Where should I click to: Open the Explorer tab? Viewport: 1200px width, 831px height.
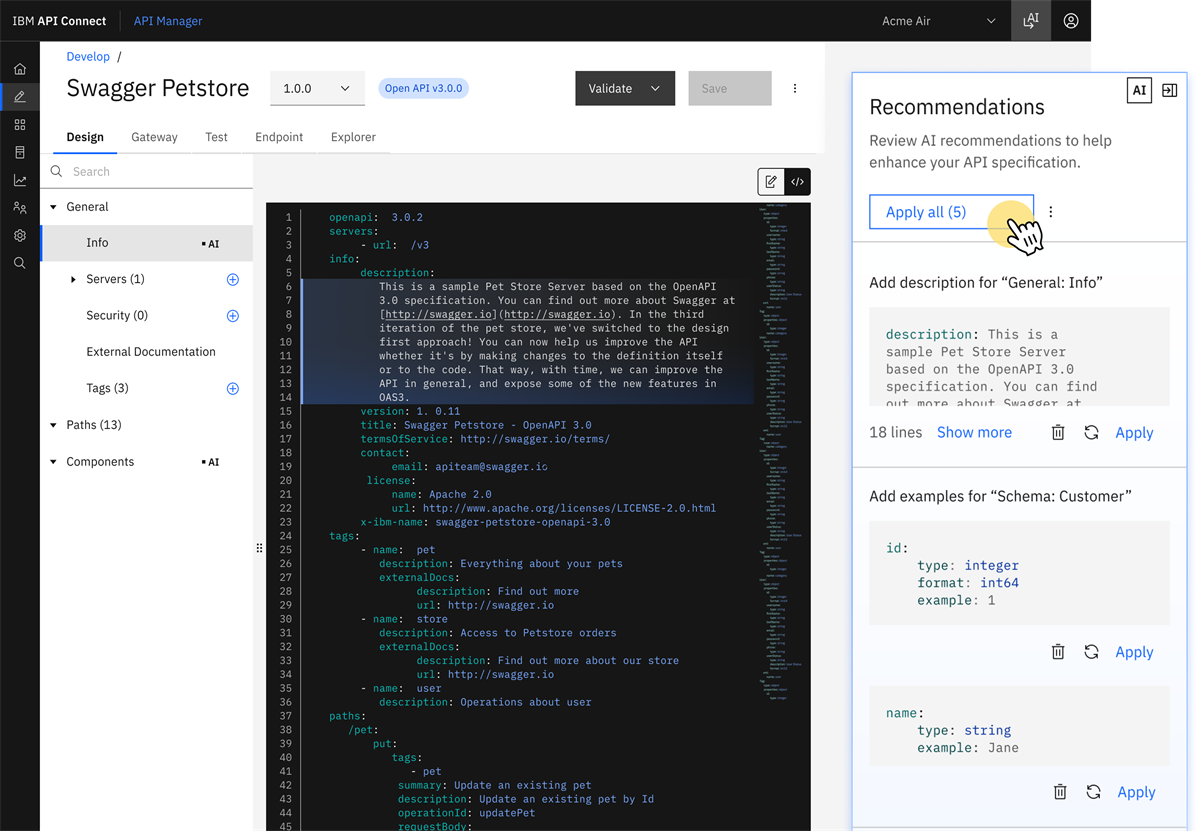(x=353, y=137)
